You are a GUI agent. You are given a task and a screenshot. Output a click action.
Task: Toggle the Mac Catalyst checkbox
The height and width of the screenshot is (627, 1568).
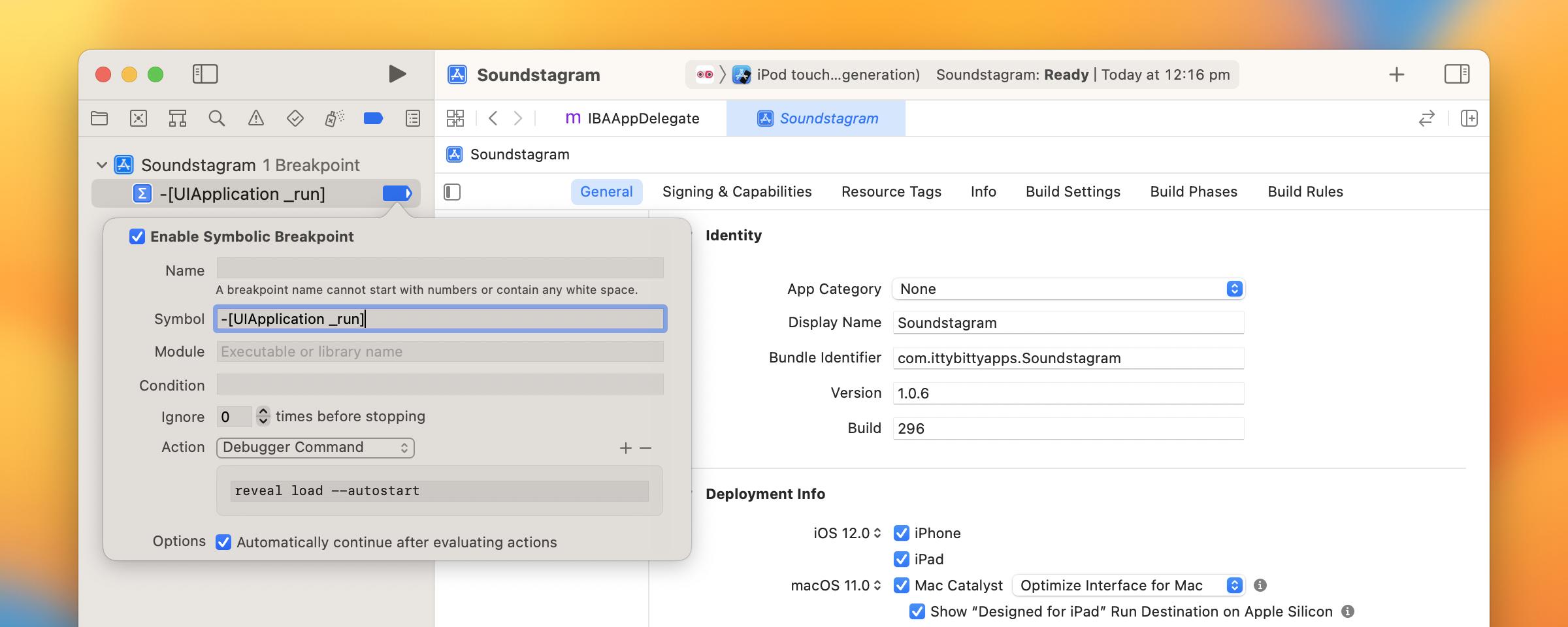(902, 585)
